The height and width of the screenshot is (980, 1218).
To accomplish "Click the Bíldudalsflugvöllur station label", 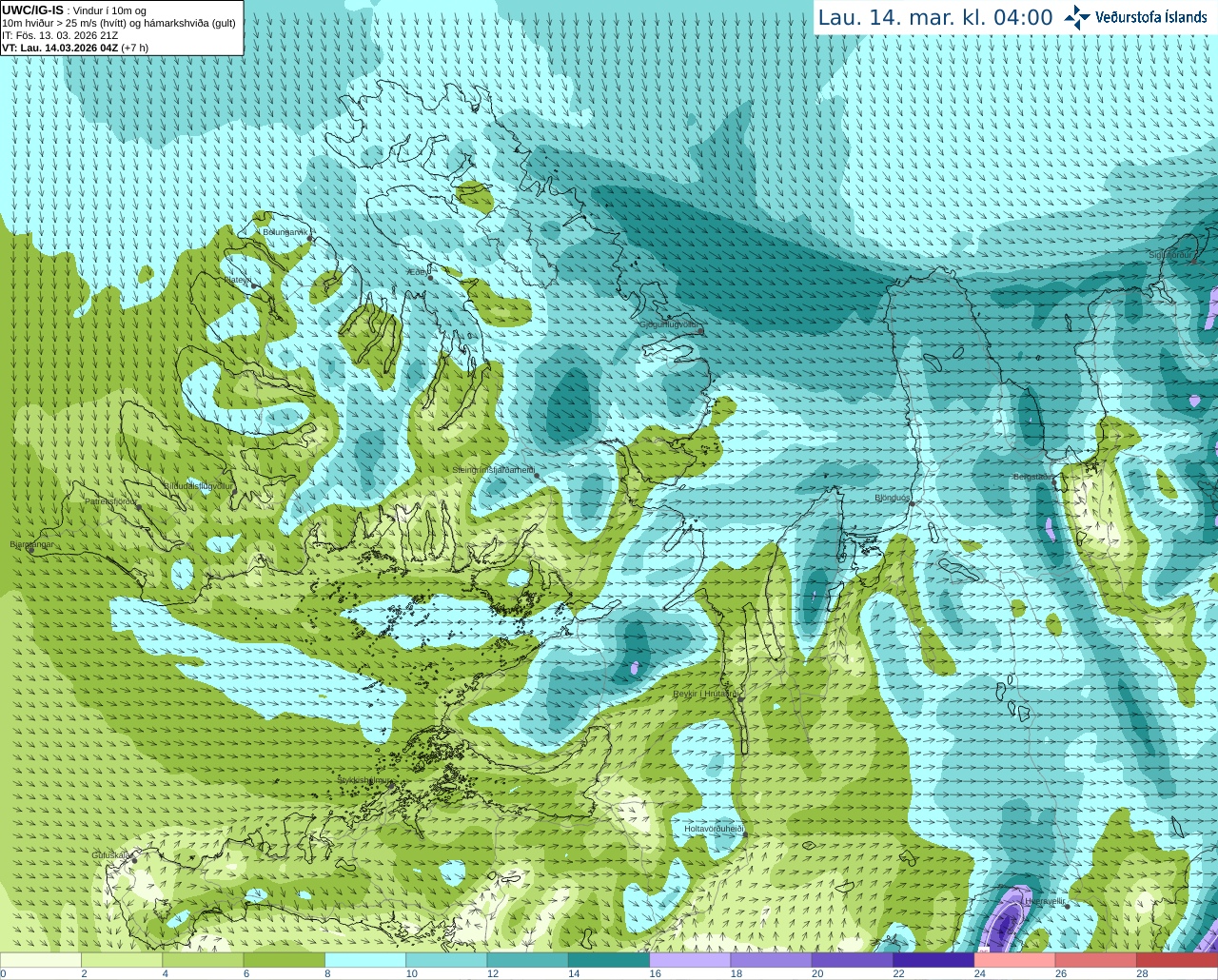I will point(198,485).
